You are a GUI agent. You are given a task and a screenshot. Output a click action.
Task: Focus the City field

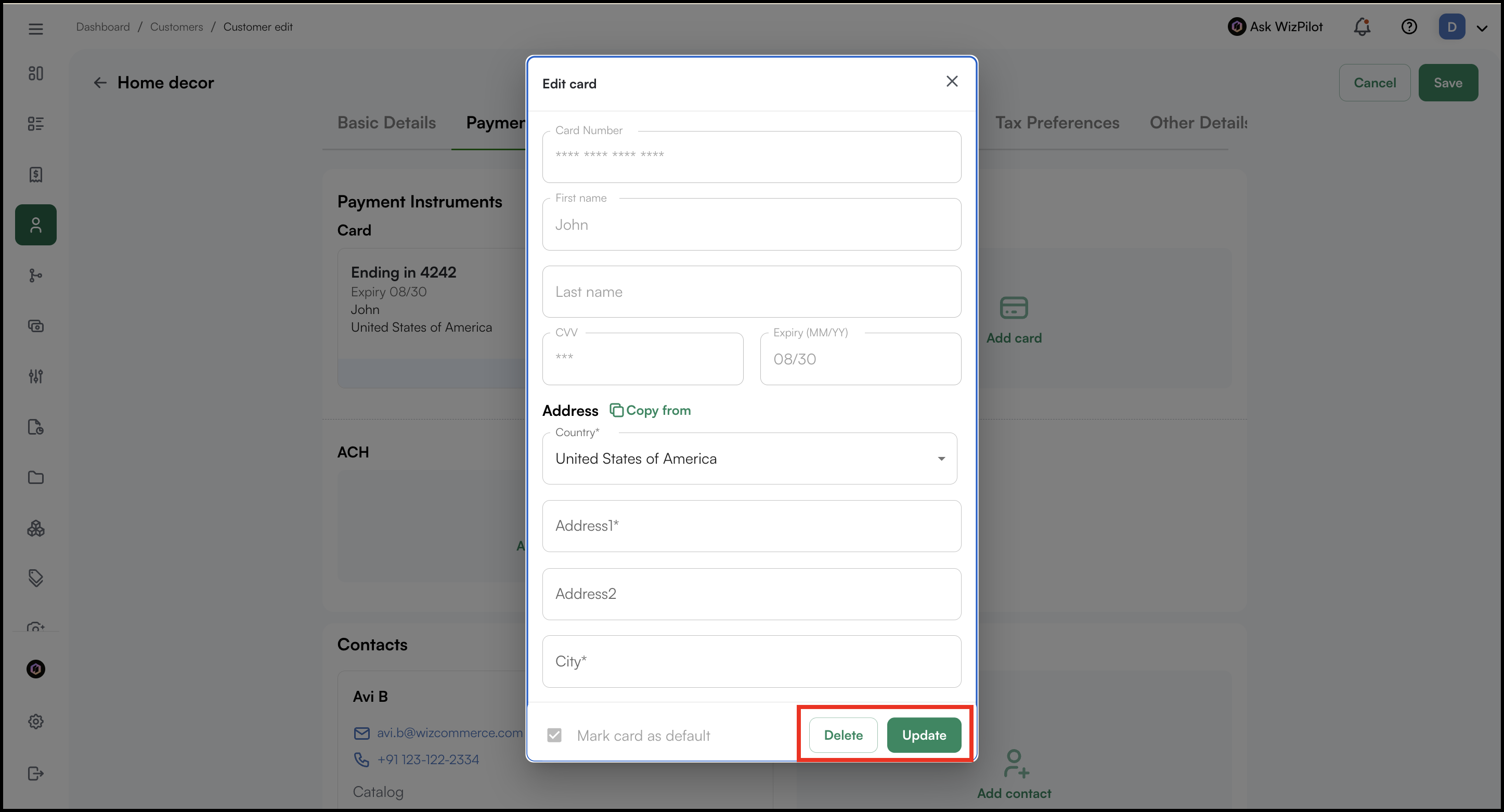[751, 661]
